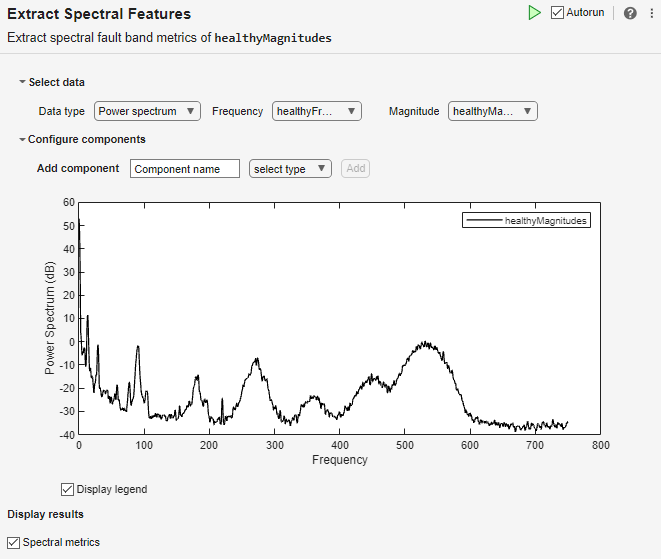Open help via the question mark icon
Viewport: 661px width, 559px height.
coord(630,13)
